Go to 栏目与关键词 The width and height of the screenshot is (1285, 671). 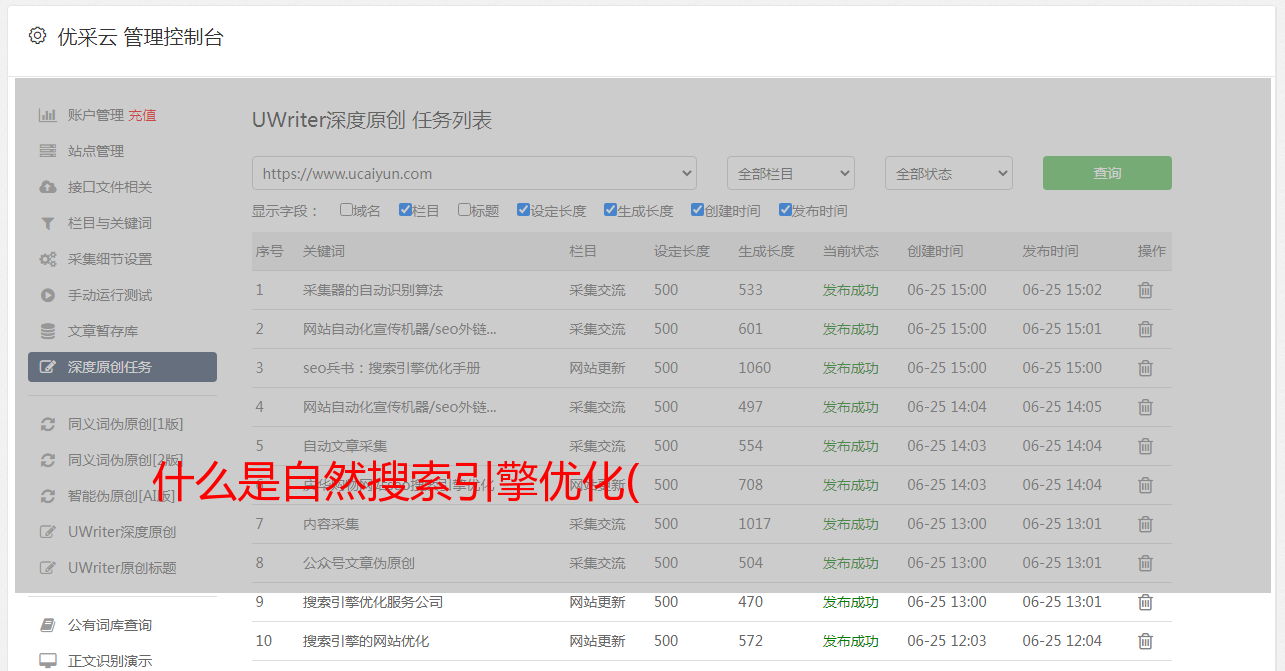click(x=110, y=223)
